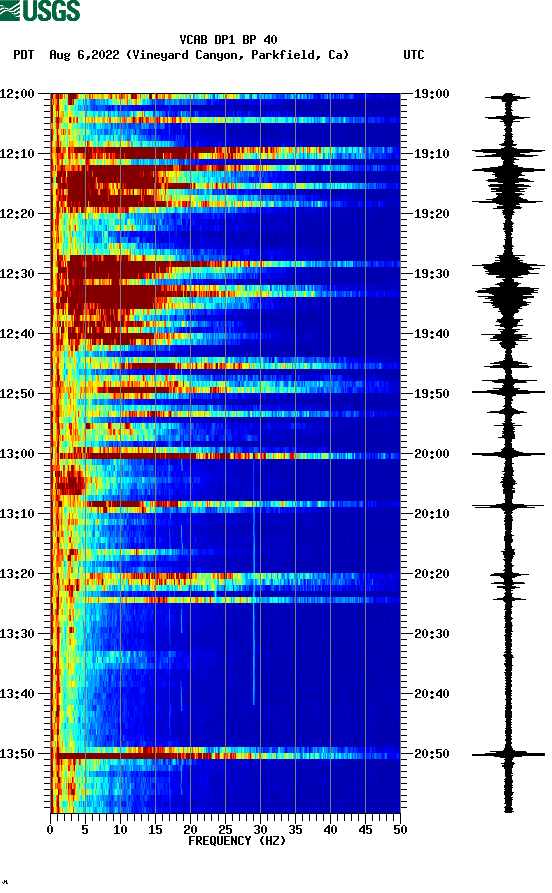Click the '19:50' UTC time label
This screenshot has width=552, height=893.
pos(432,394)
